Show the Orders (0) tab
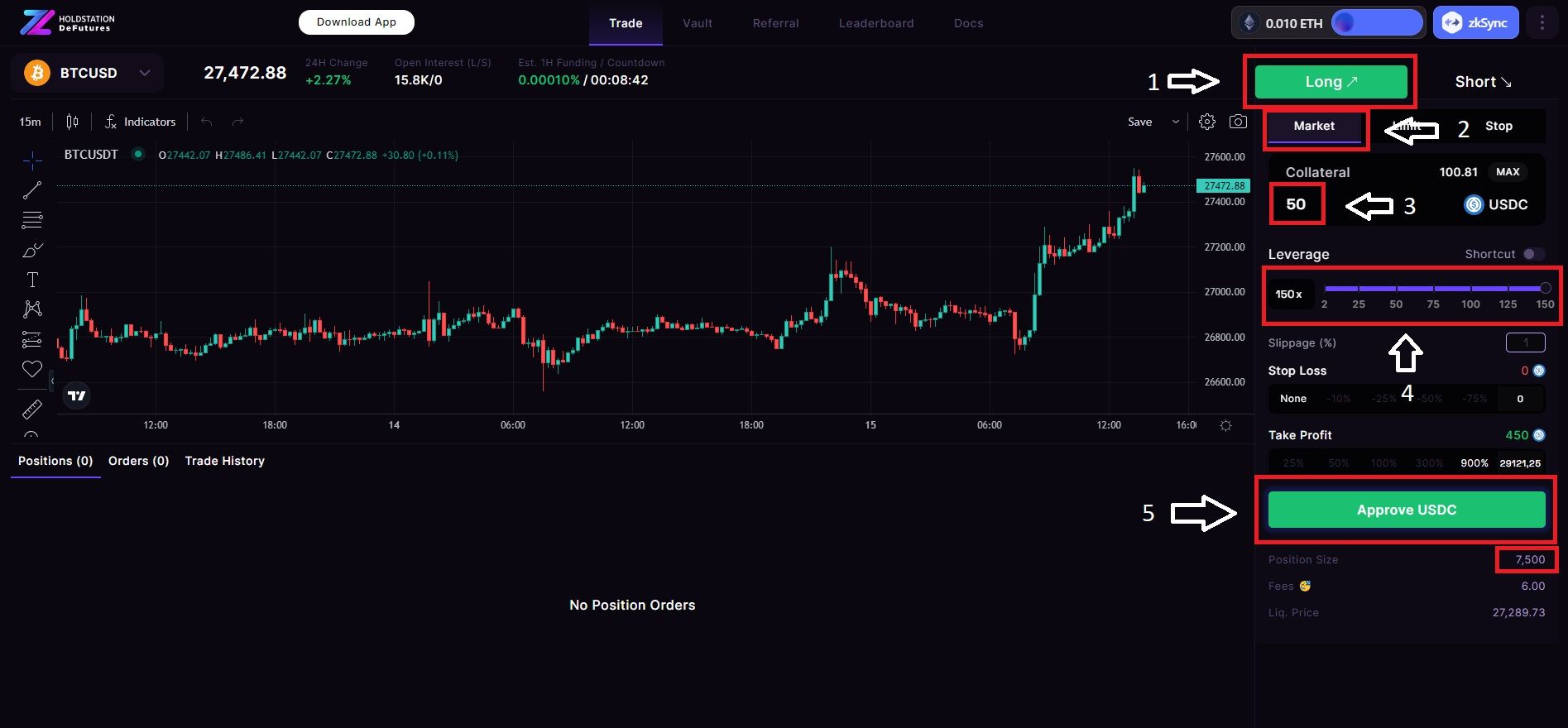1568x728 pixels. click(138, 461)
